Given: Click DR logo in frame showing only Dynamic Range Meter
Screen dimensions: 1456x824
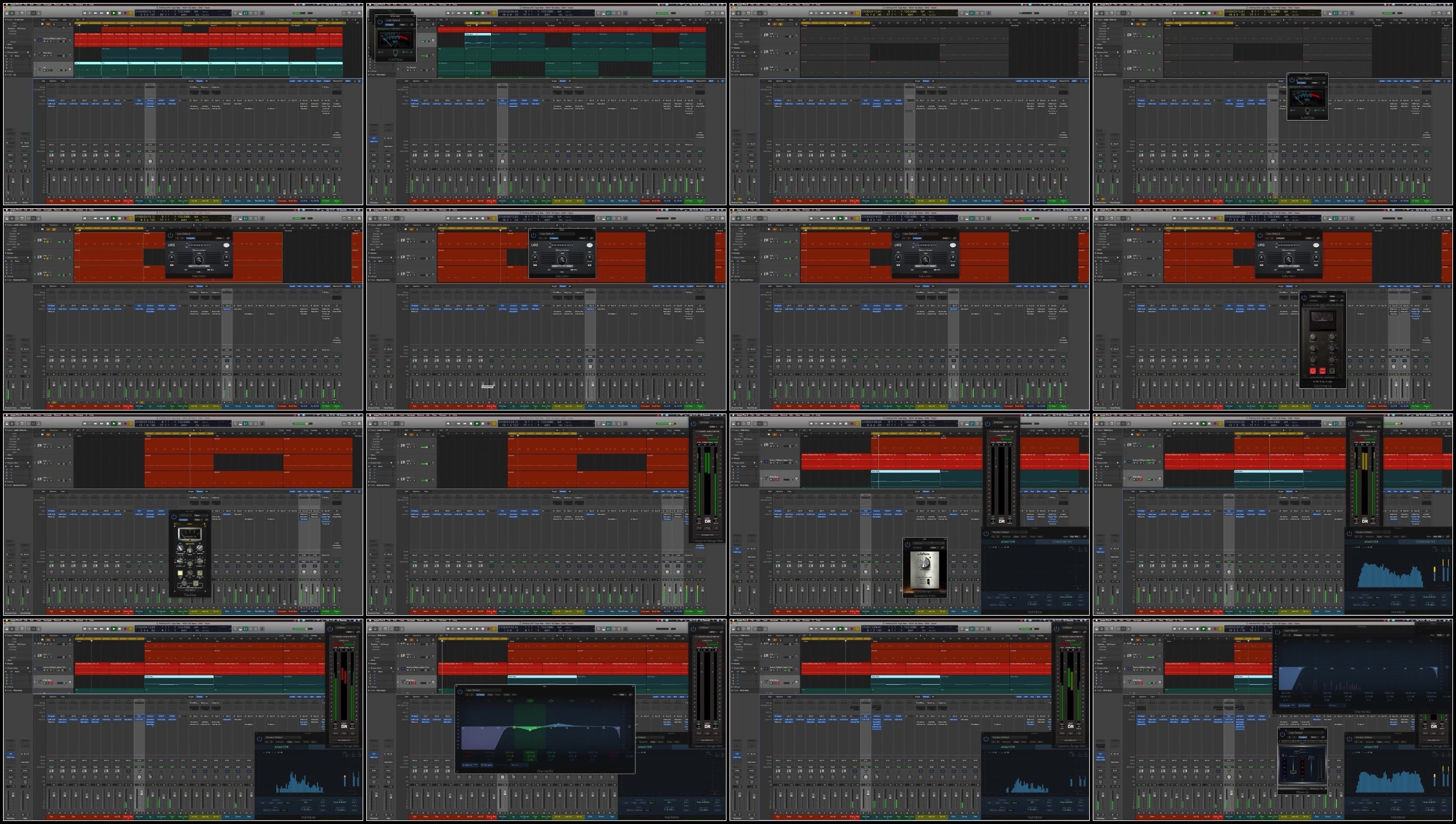Looking at the screenshot, I should [708, 521].
